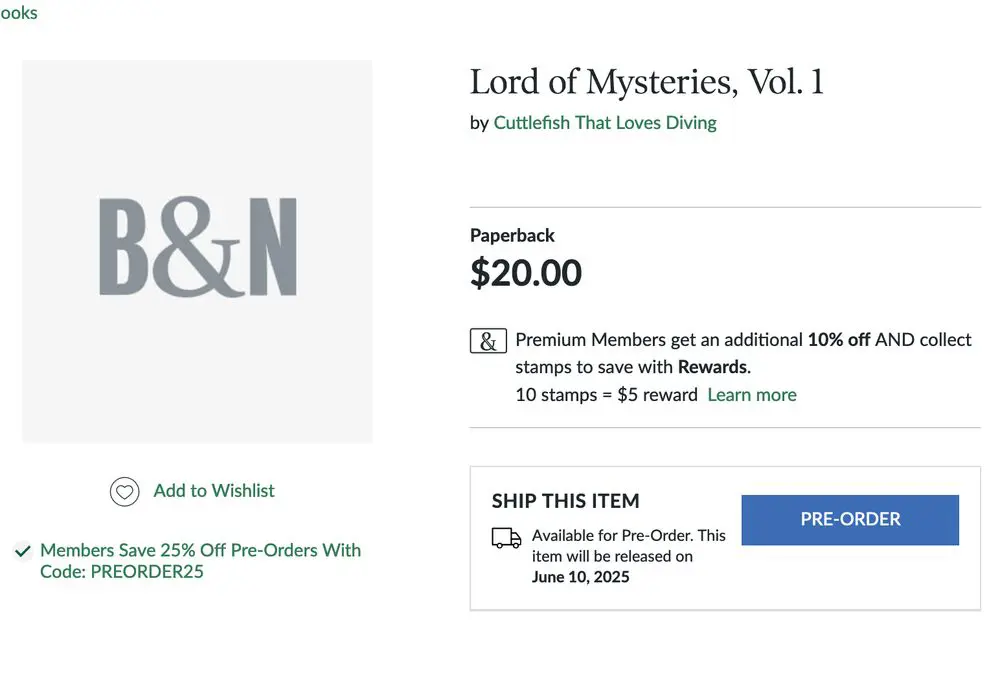Click the shipping truck icon
This screenshot has height=679, width=1000.
point(506,538)
